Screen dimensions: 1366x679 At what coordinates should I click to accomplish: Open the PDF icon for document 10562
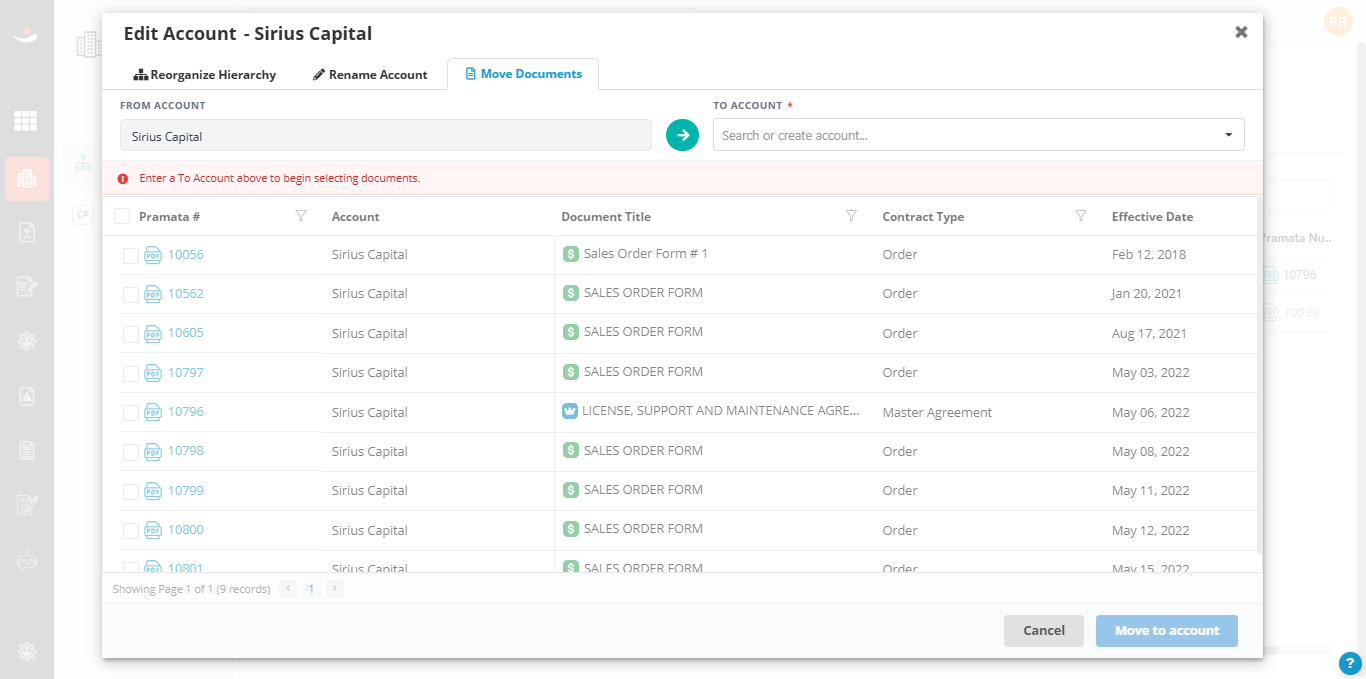153,294
